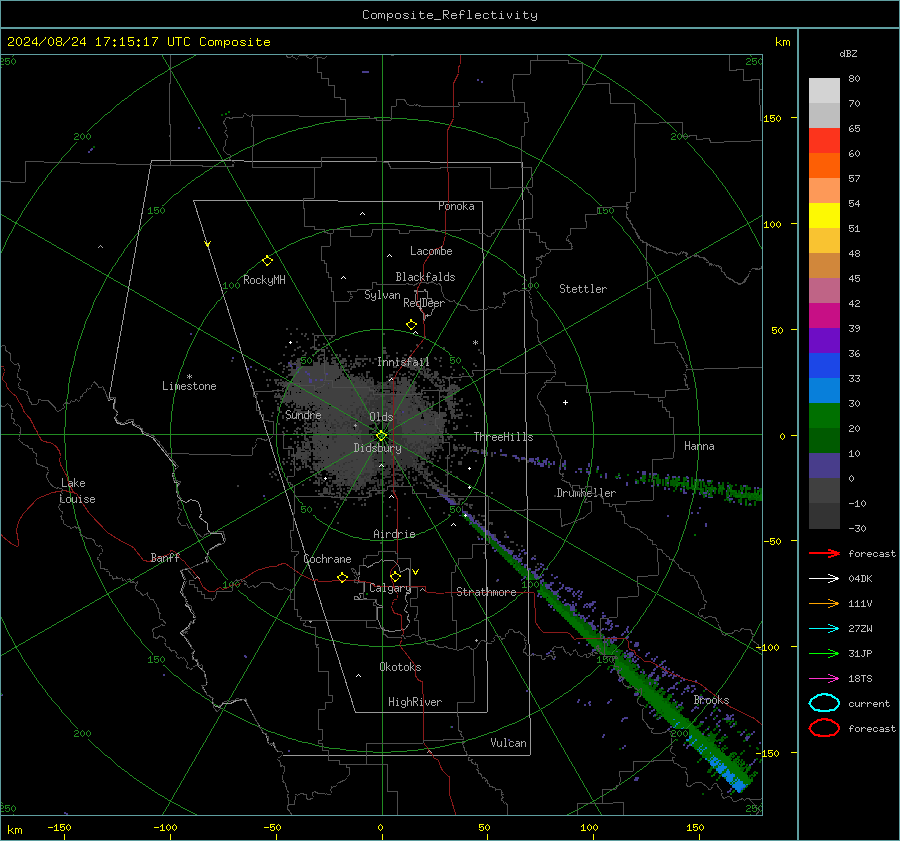Click the green echo streak east of Drumheller
Viewport: 900px width, 841px height.
pos(700,487)
